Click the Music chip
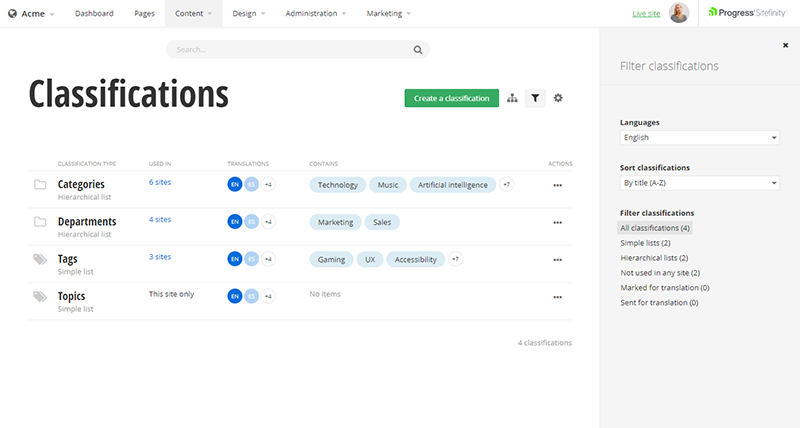 tap(388, 185)
